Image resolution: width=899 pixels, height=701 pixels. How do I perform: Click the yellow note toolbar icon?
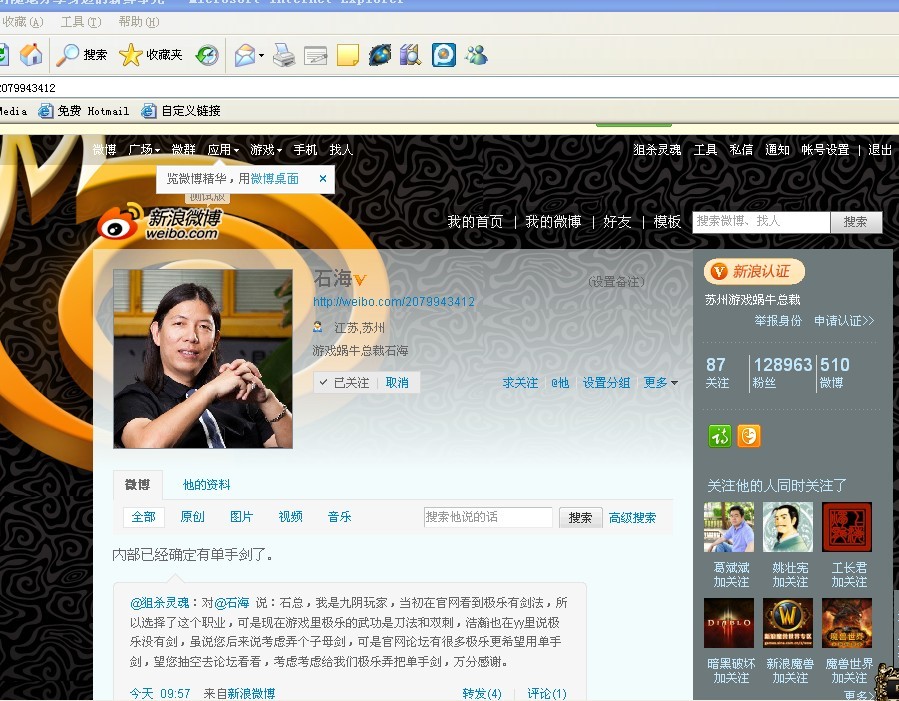click(347, 55)
